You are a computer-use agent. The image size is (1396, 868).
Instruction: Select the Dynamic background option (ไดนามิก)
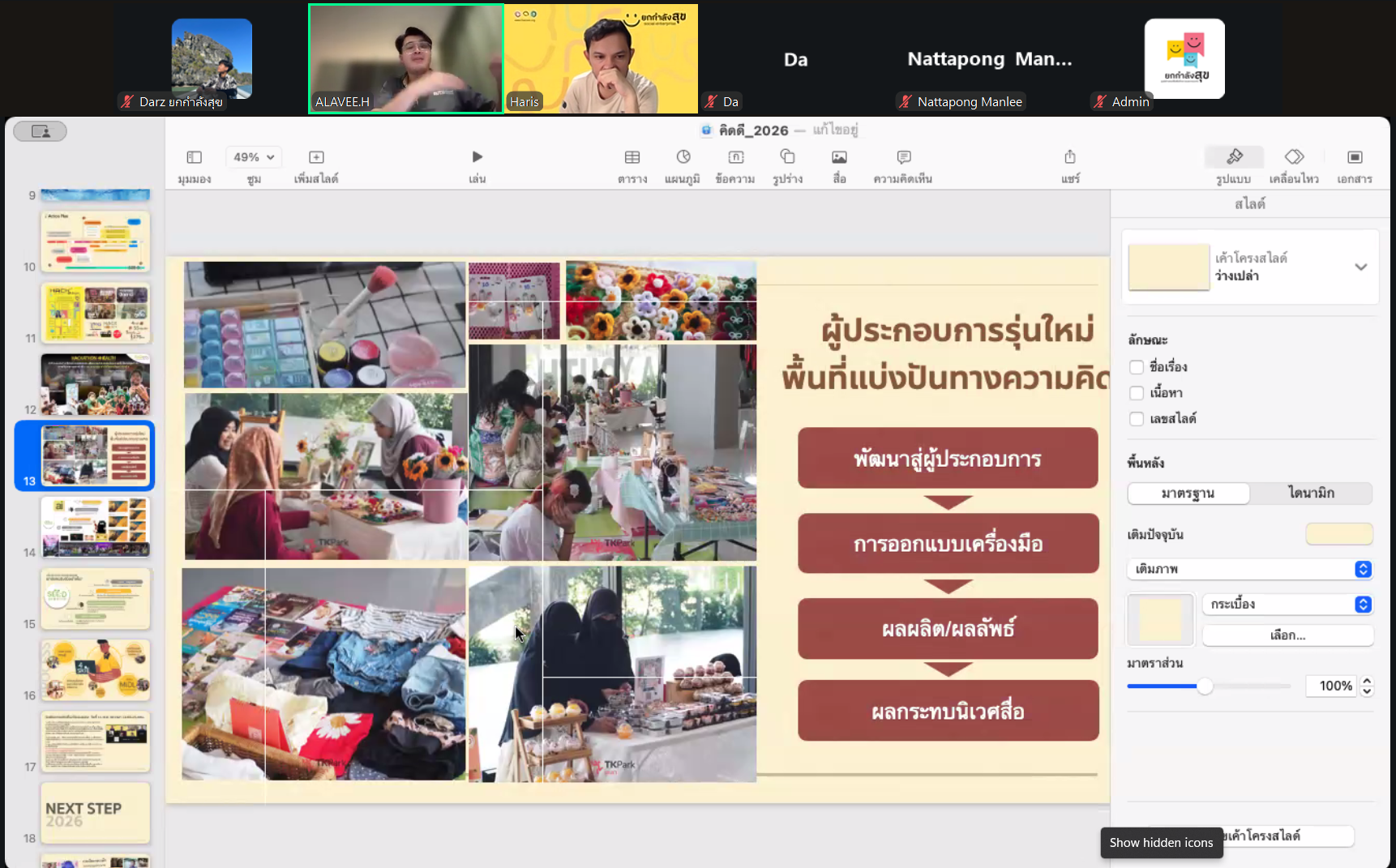[x=1311, y=493]
